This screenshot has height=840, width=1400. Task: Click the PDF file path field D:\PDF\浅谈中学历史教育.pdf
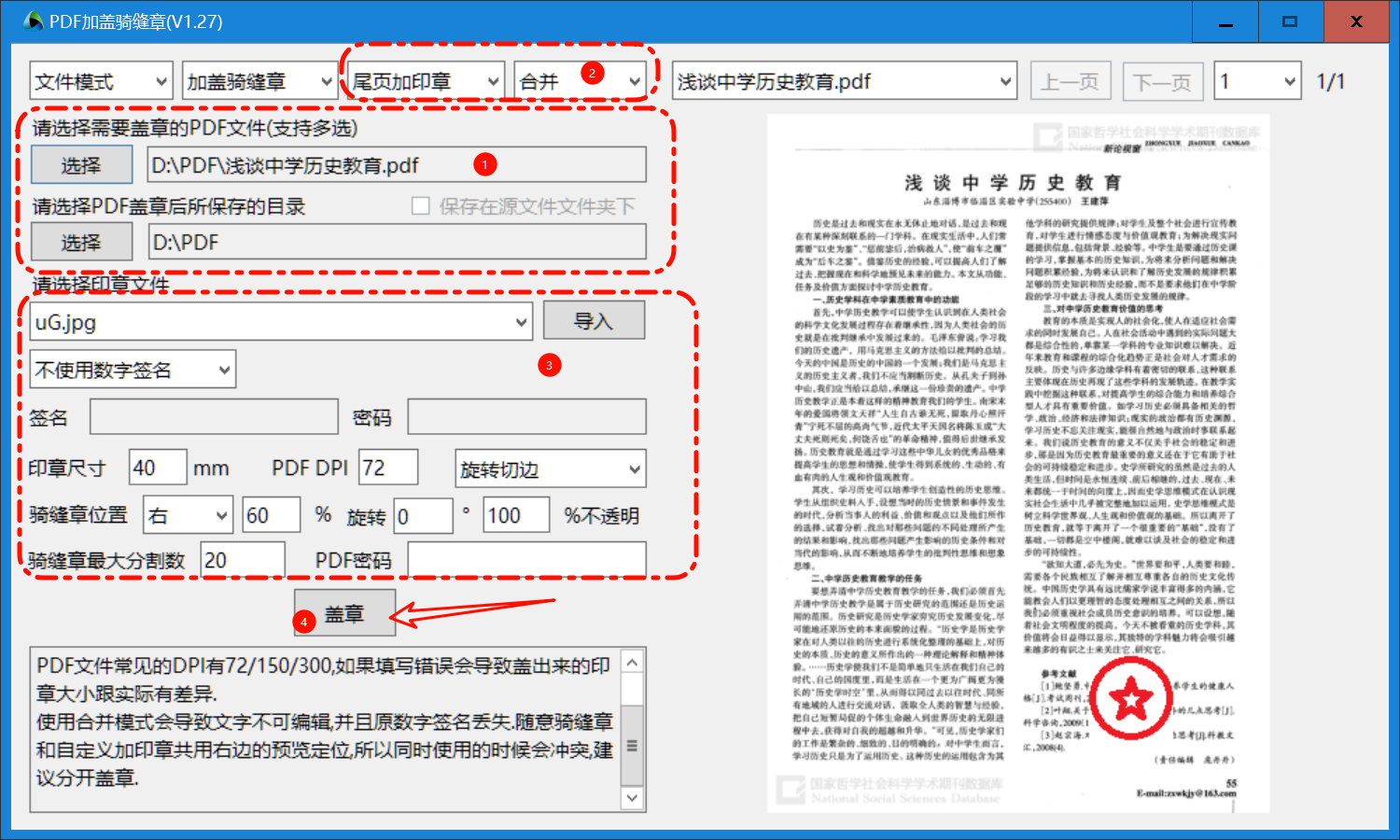coord(397,165)
